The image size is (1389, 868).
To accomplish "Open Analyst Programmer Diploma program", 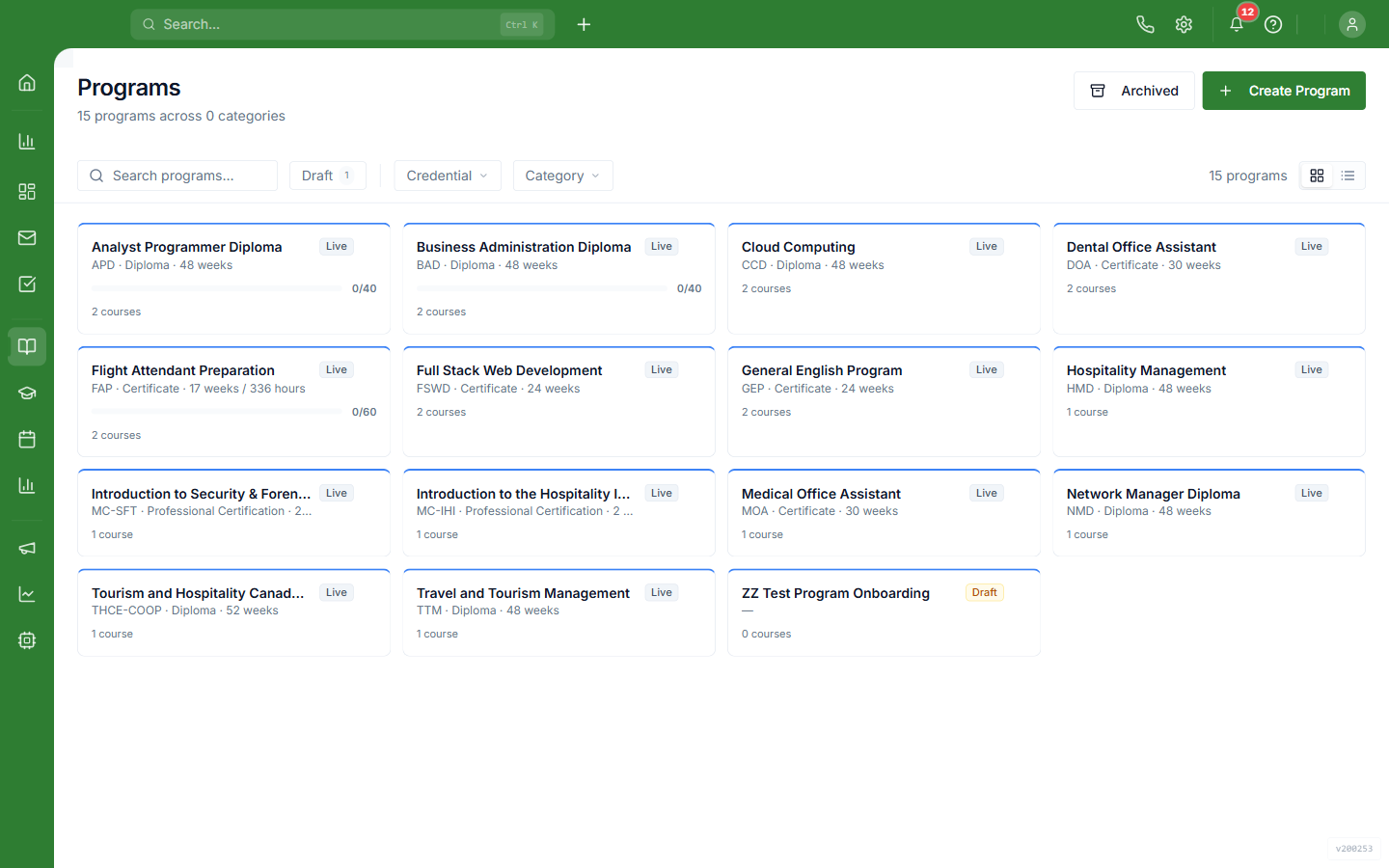I will 233,279.
